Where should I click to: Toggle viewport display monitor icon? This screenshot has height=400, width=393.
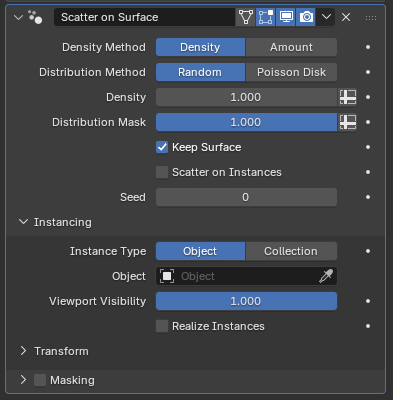click(286, 17)
